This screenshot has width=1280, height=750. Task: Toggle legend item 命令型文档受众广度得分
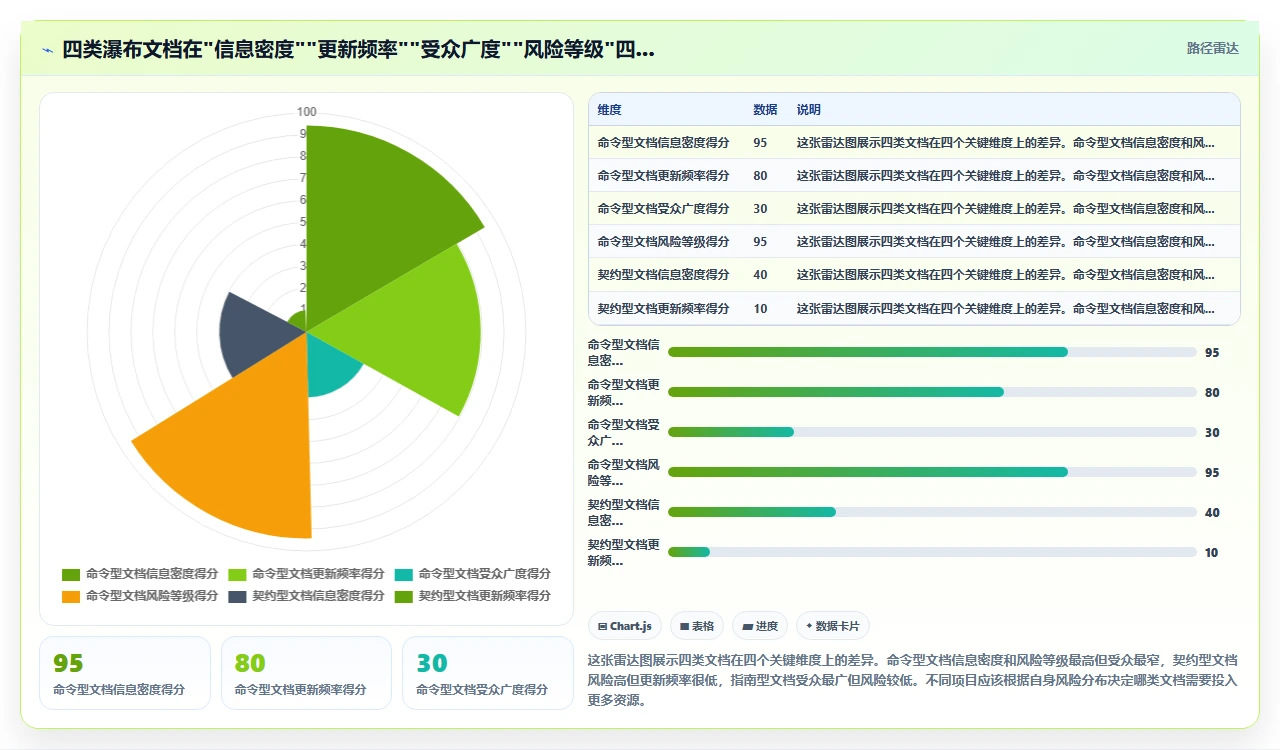pyautogui.click(x=472, y=574)
